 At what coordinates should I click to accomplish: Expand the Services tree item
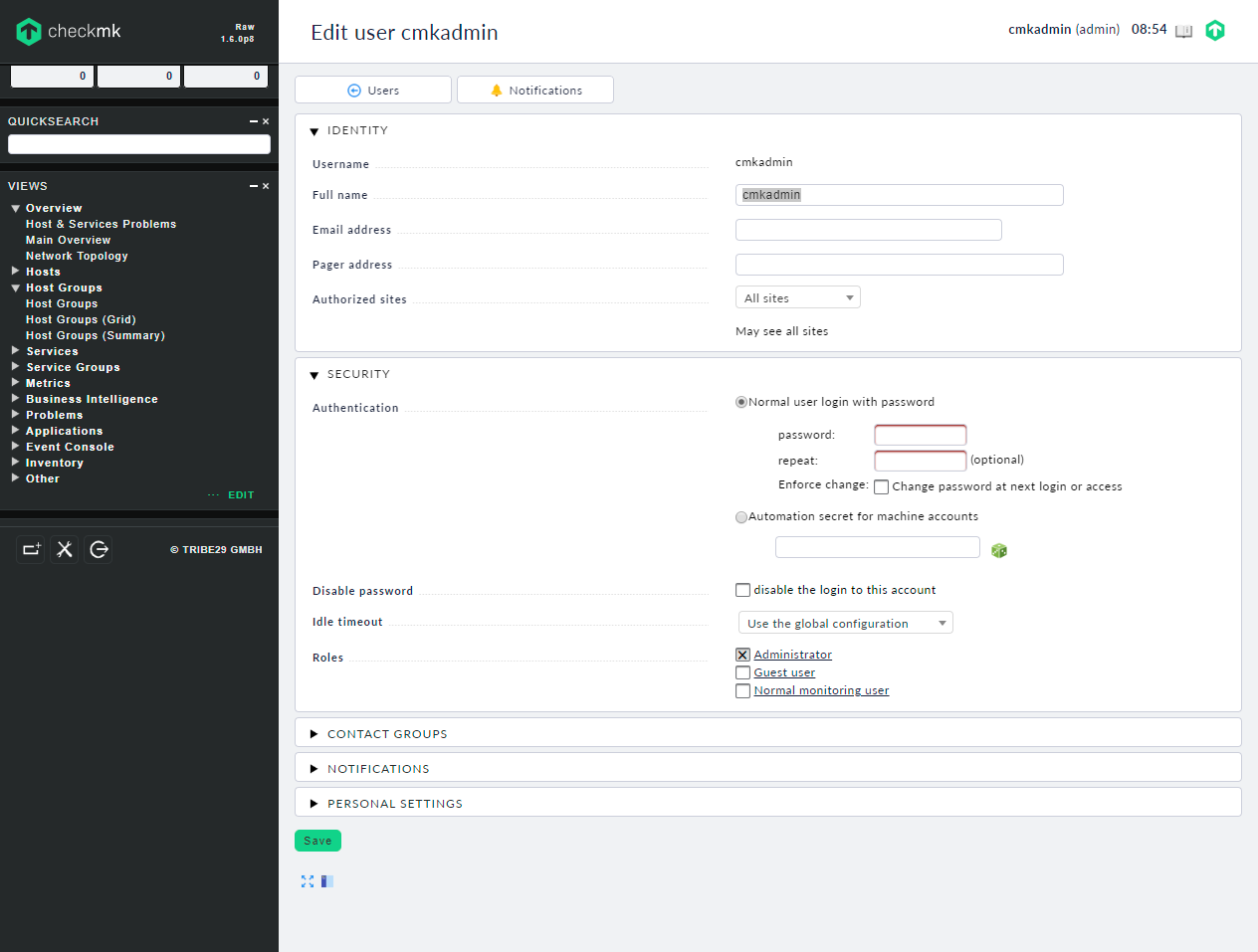tap(16, 350)
